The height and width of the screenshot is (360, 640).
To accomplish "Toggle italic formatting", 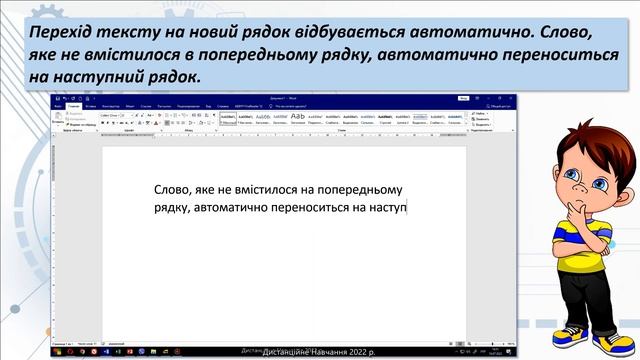I will (107, 123).
